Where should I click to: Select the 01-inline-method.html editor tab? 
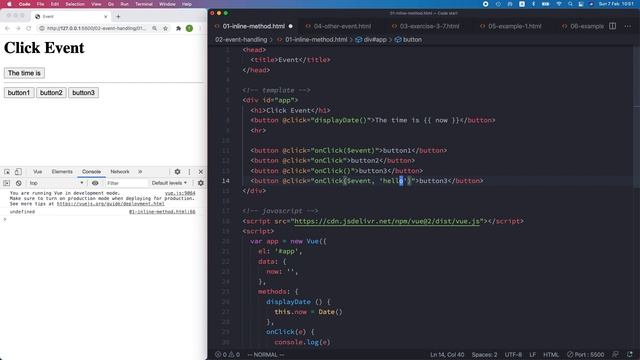[253, 26]
